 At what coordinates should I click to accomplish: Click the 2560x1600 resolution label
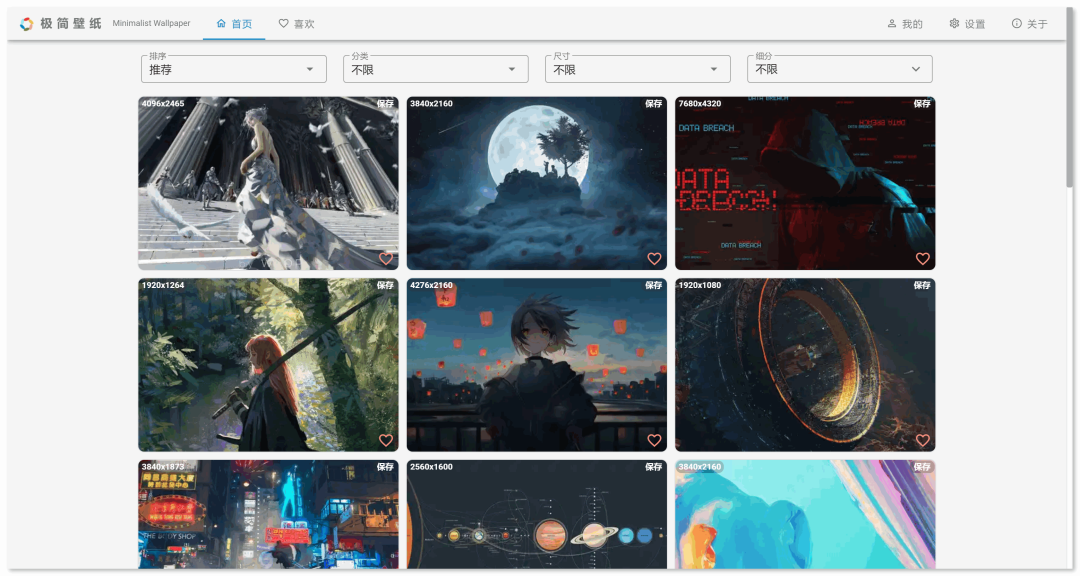431,466
